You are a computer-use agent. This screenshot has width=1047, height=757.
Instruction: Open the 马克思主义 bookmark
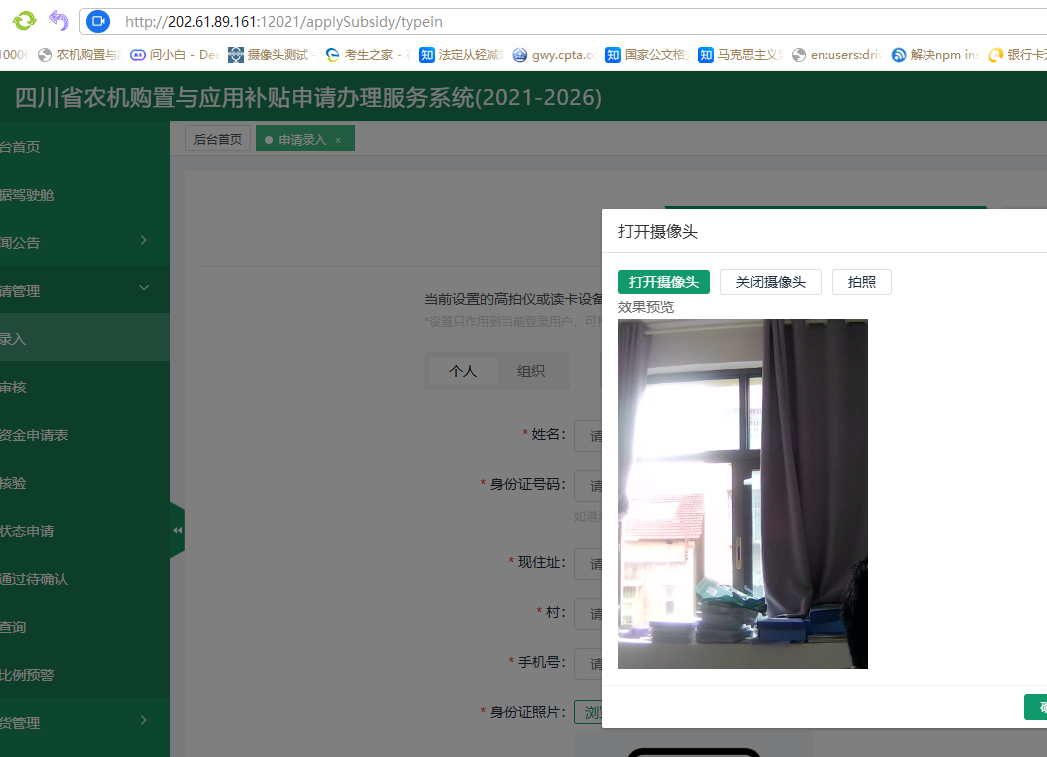pos(741,55)
